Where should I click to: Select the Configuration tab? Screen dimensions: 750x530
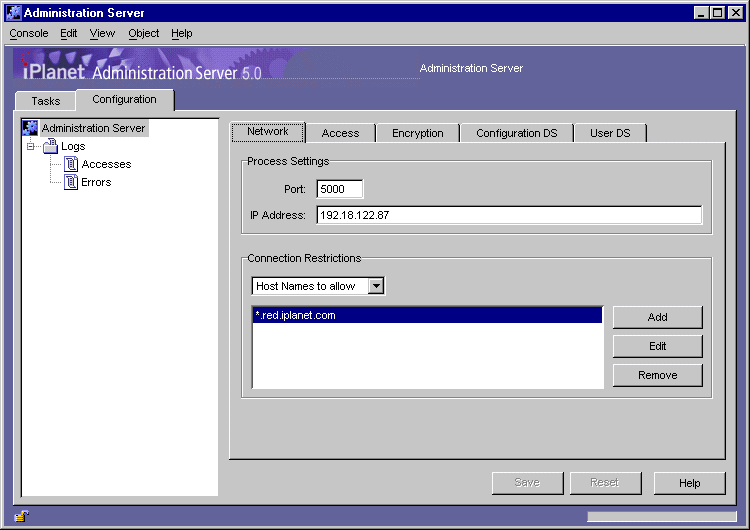point(124,99)
